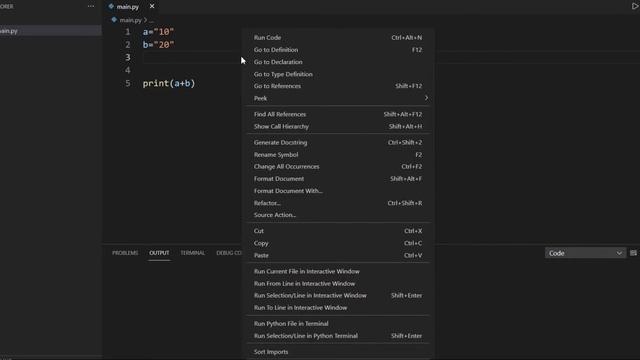Click the panel layout icon beside Code dropdown
640x360 pixels.
coord(633,253)
